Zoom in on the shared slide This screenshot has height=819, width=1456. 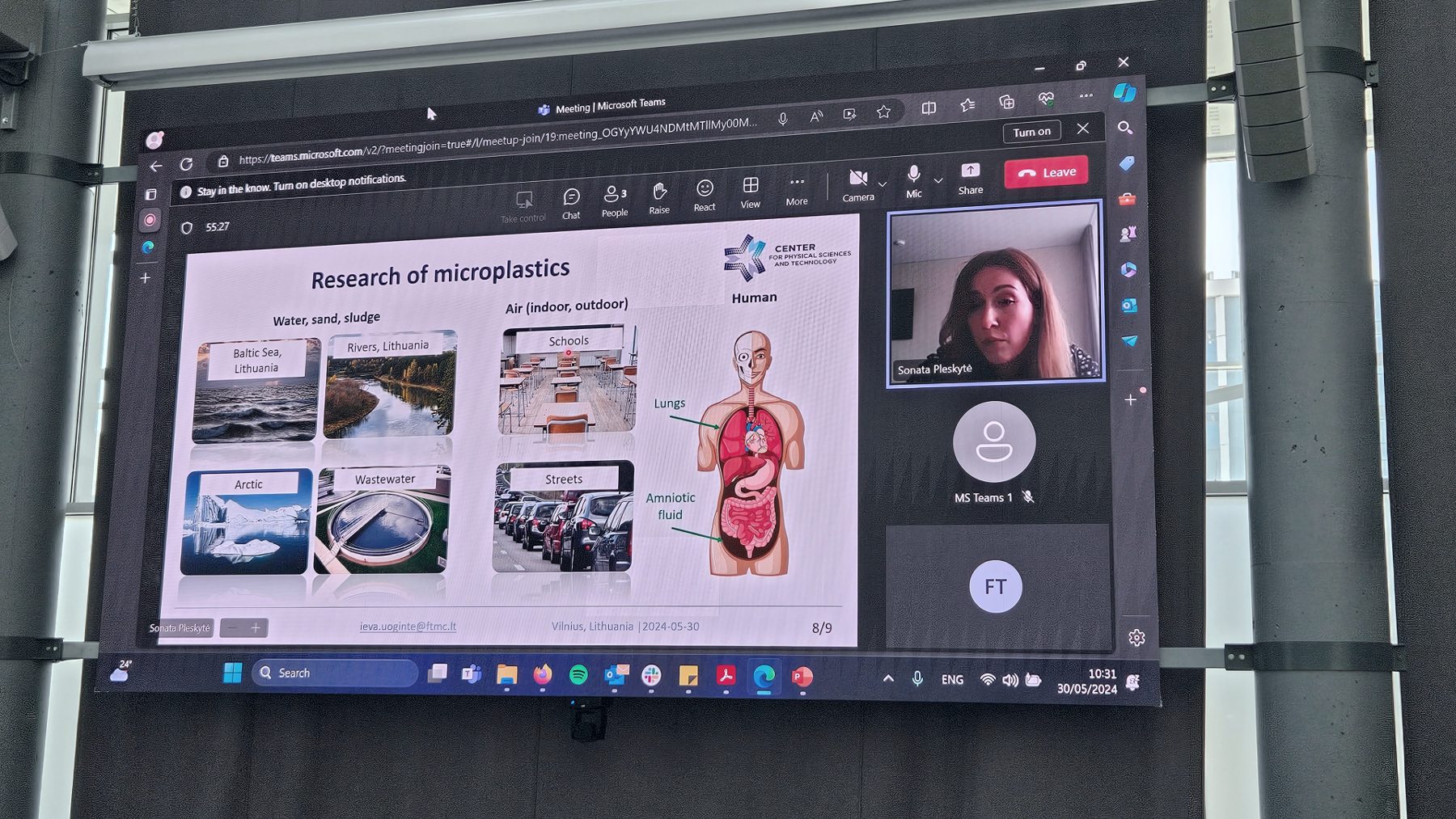(256, 628)
